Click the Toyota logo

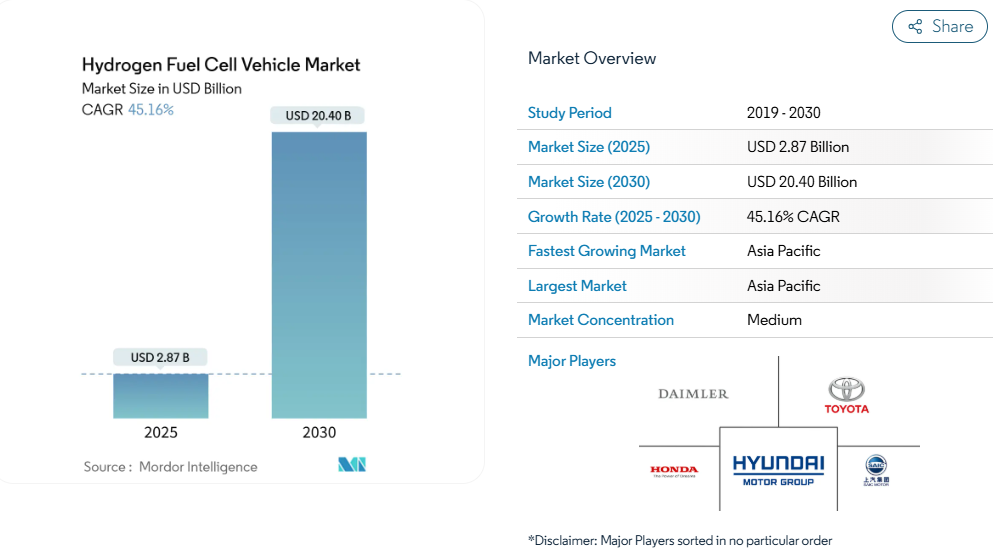point(846,395)
